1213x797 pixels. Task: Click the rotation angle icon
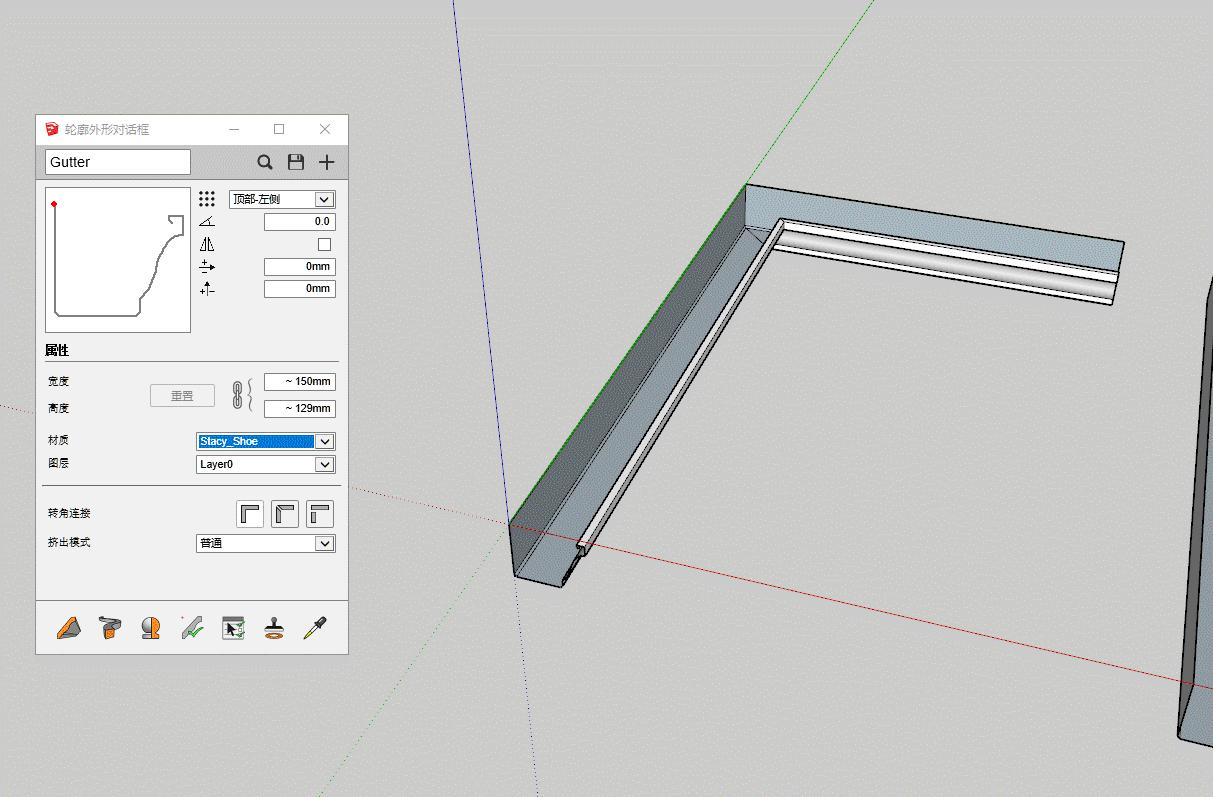pyautogui.click(x=207, y=222)
